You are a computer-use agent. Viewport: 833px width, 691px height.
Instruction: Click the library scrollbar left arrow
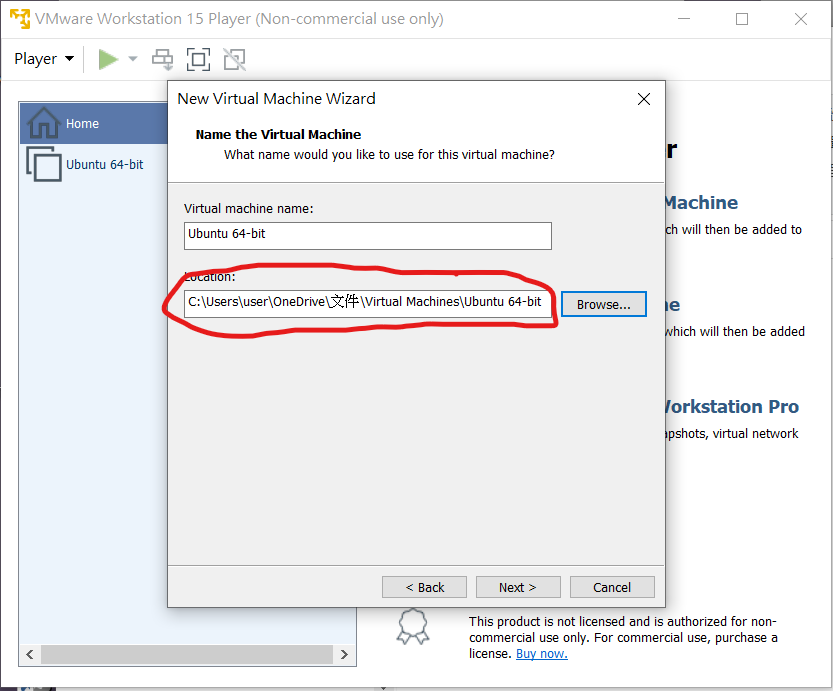[x=30, y=654]
